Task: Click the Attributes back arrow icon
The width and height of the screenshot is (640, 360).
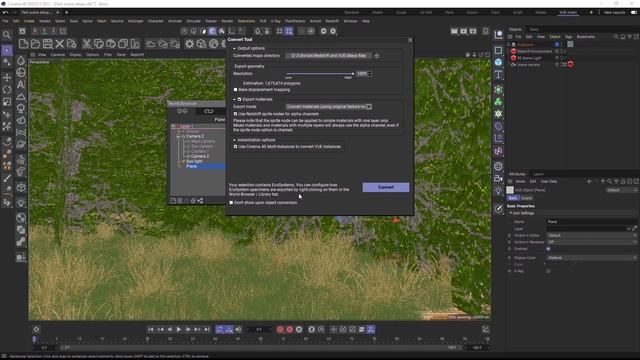Action: point(589,181)
